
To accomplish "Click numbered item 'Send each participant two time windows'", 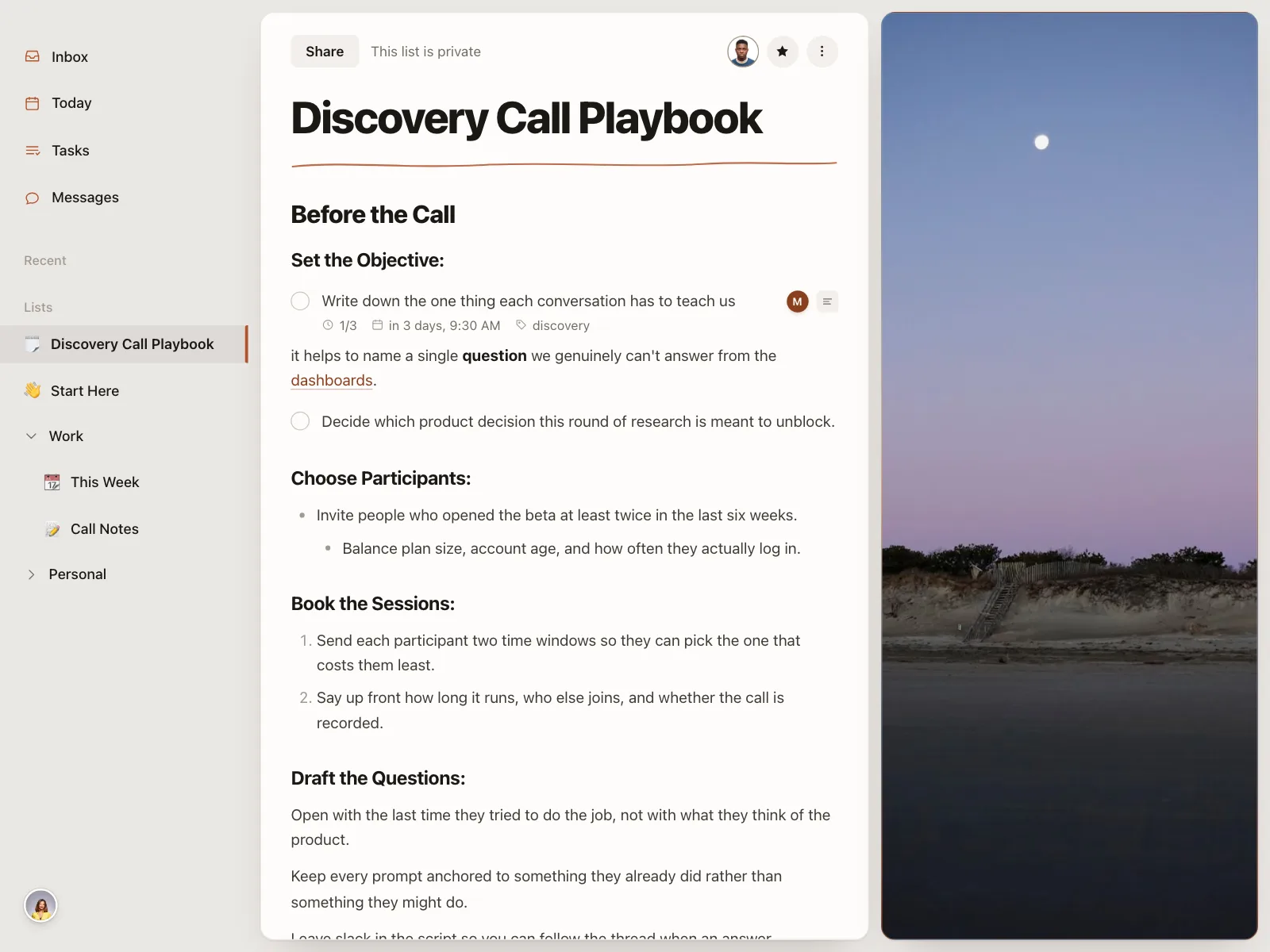I will click(x=558, y=653).
